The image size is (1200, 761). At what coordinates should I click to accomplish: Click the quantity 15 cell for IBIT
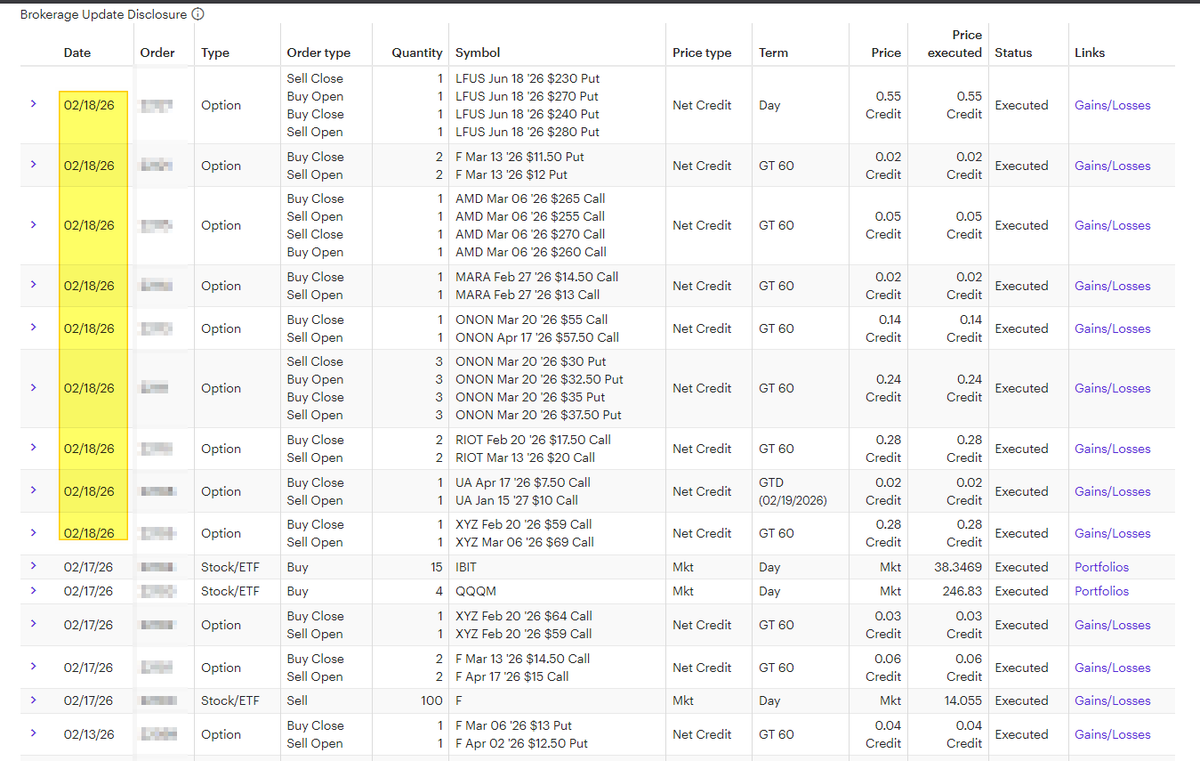436,567
